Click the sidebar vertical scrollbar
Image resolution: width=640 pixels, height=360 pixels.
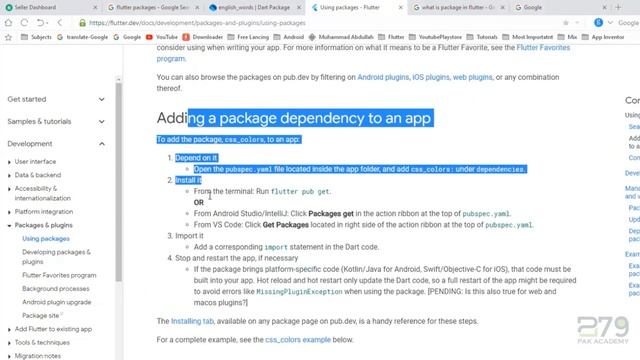pyautogui.click(x=118, y=182)
